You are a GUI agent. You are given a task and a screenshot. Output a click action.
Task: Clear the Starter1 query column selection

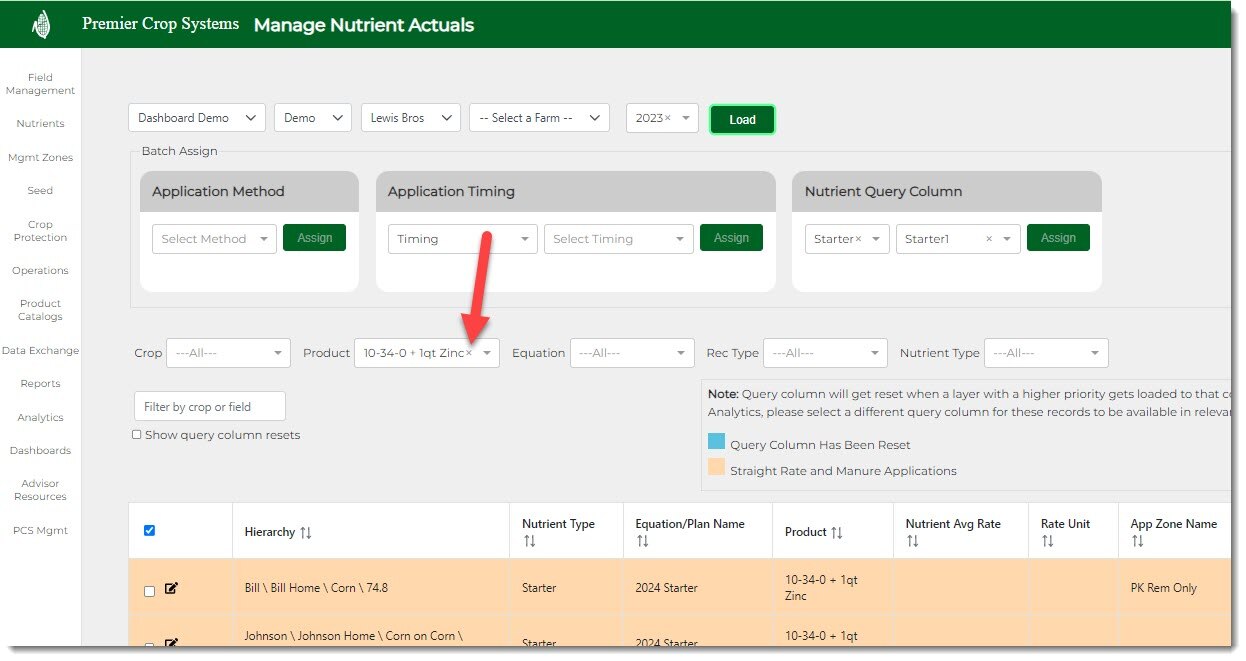click(989, 239)
